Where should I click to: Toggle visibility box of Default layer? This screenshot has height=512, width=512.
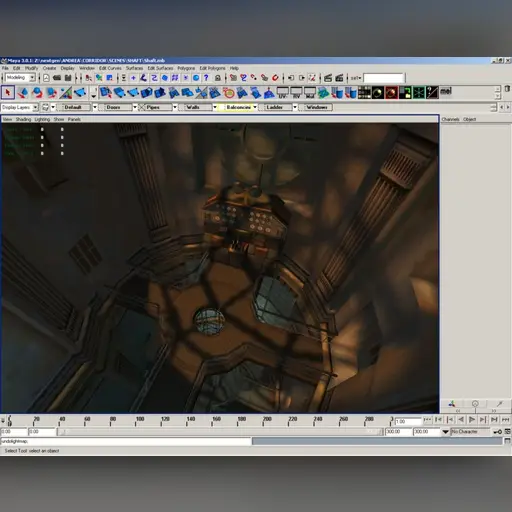[60, 107]
